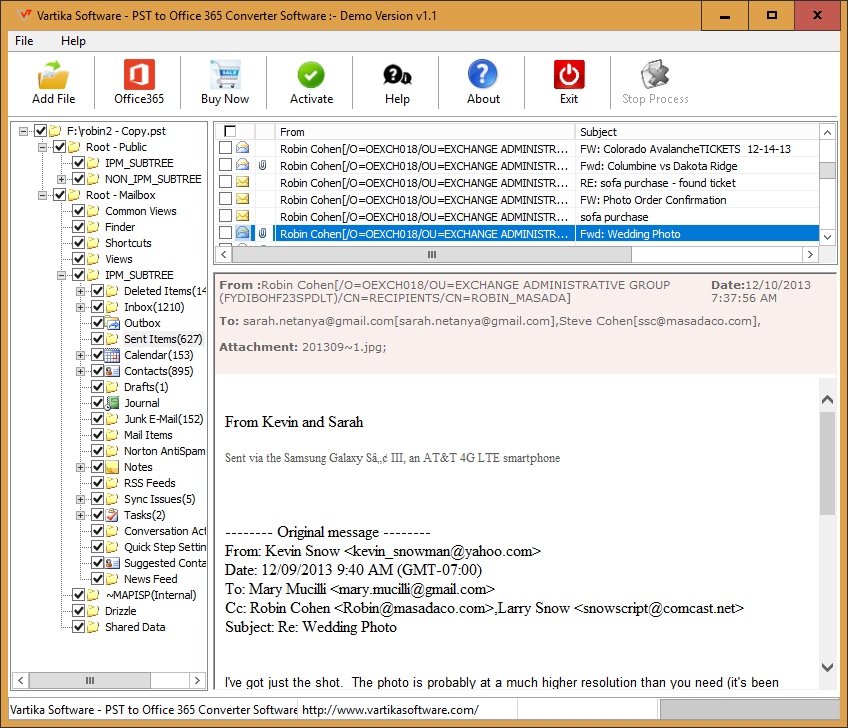Check the Colorado AvalancheTICKETS email checkbox
Viewport: 848px width, 728px height.
tap(226, 148)
